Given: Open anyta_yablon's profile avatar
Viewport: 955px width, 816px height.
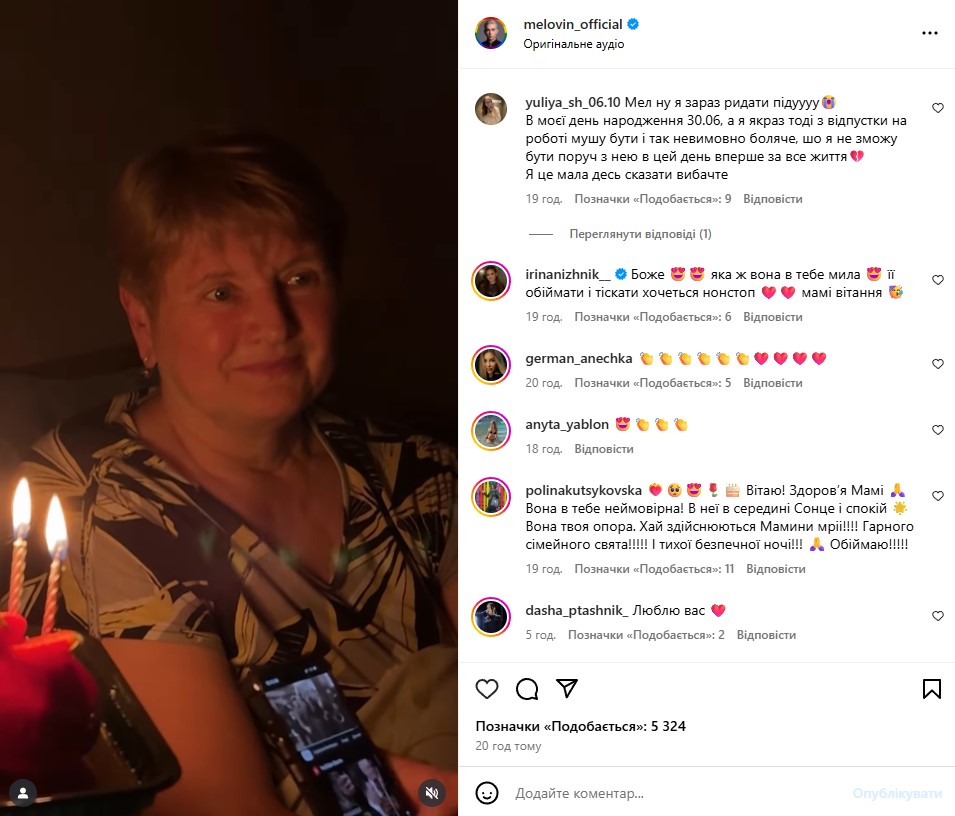Looking at the screenshot, I should pos(491,431).
